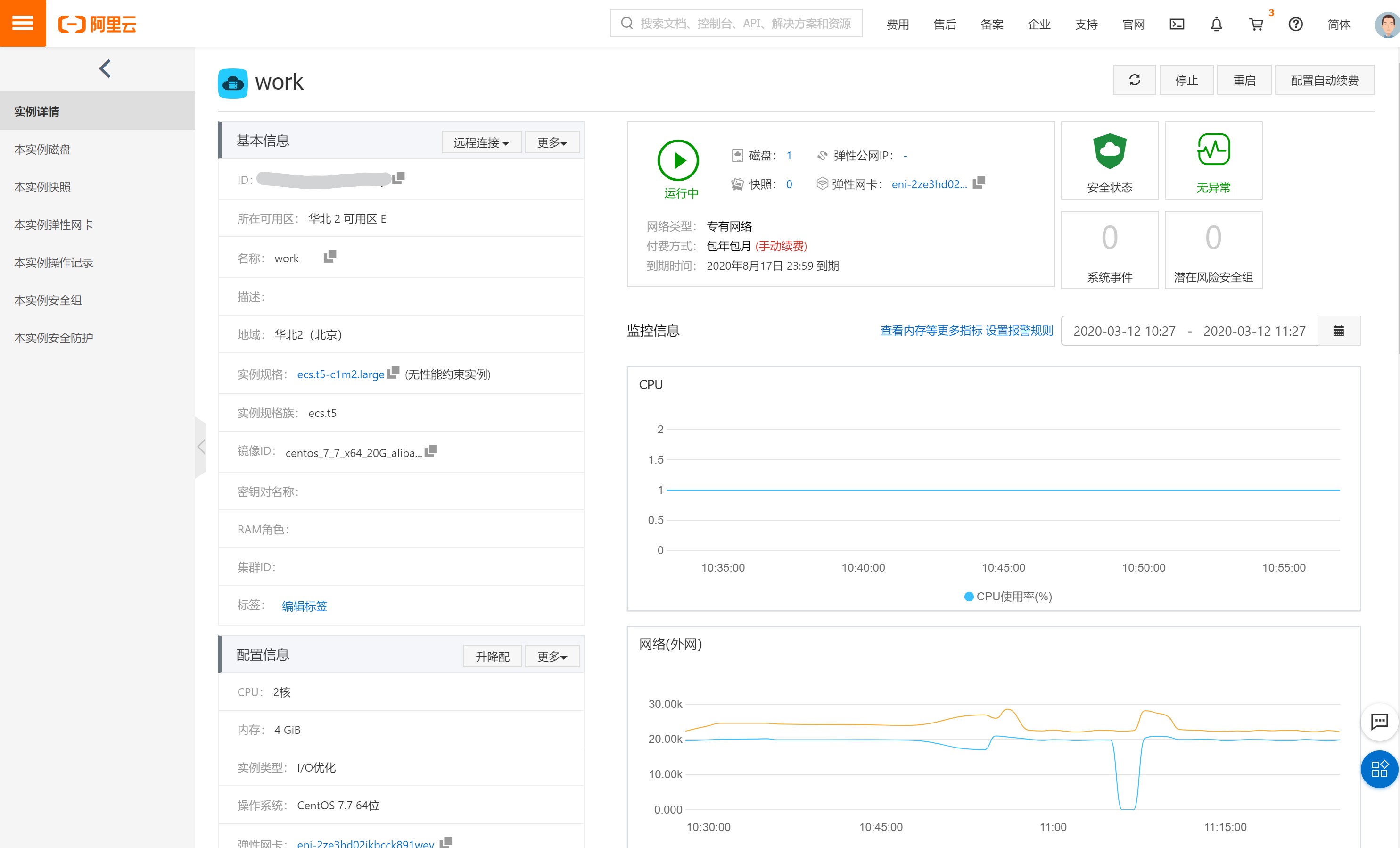
Task: Expand the 远程连接 dropdown
Action: [481, 142]
